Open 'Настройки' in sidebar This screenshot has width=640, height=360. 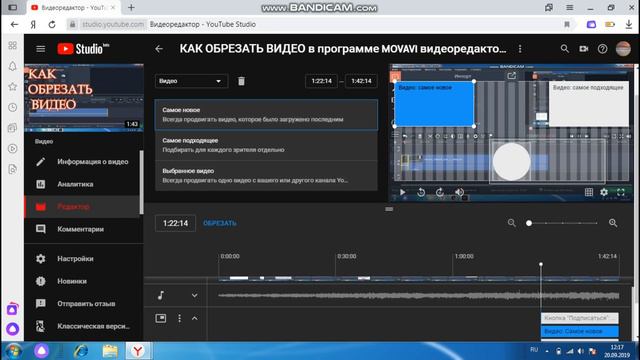84,259
